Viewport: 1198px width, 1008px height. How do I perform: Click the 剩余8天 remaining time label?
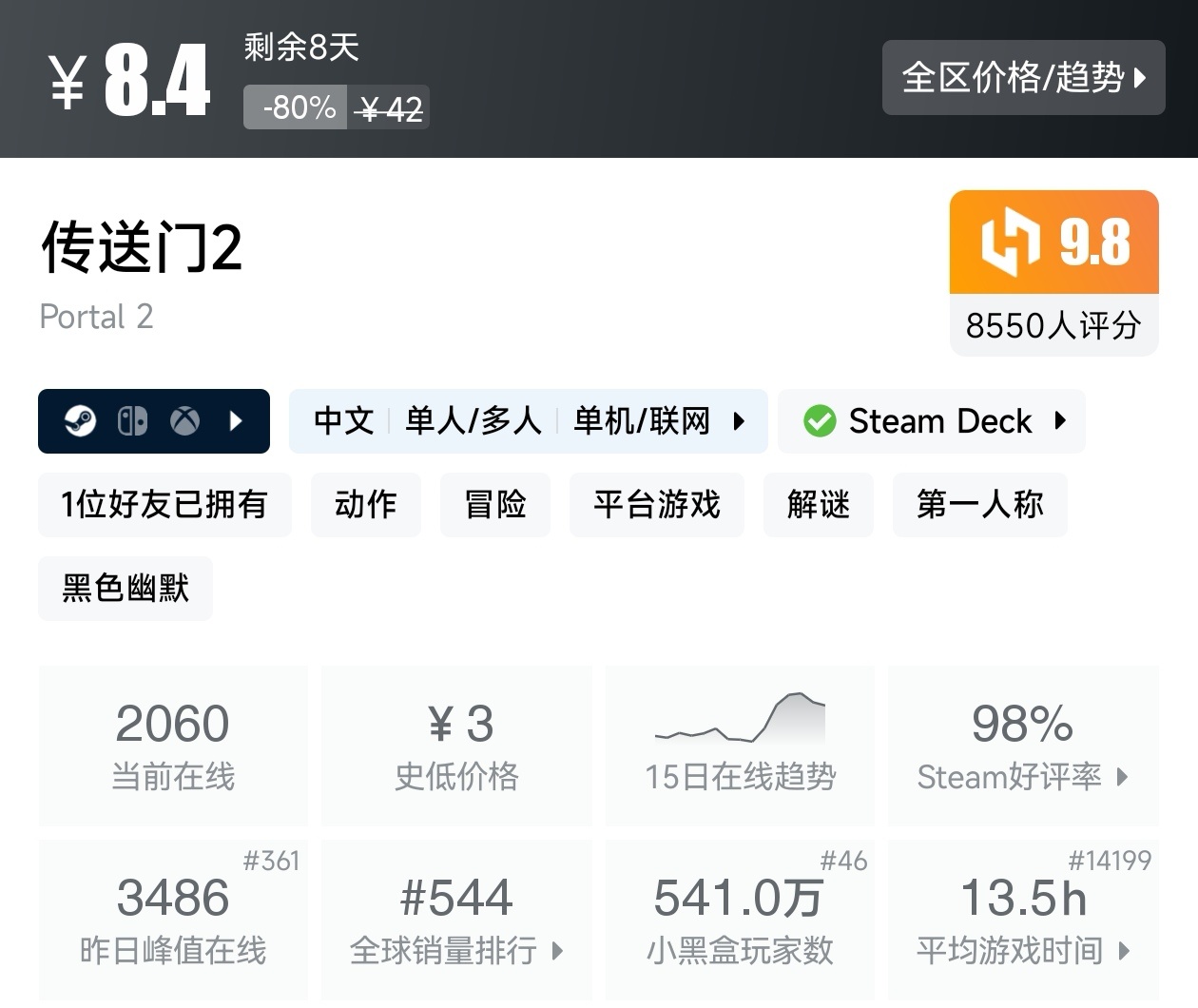point(301,47)
